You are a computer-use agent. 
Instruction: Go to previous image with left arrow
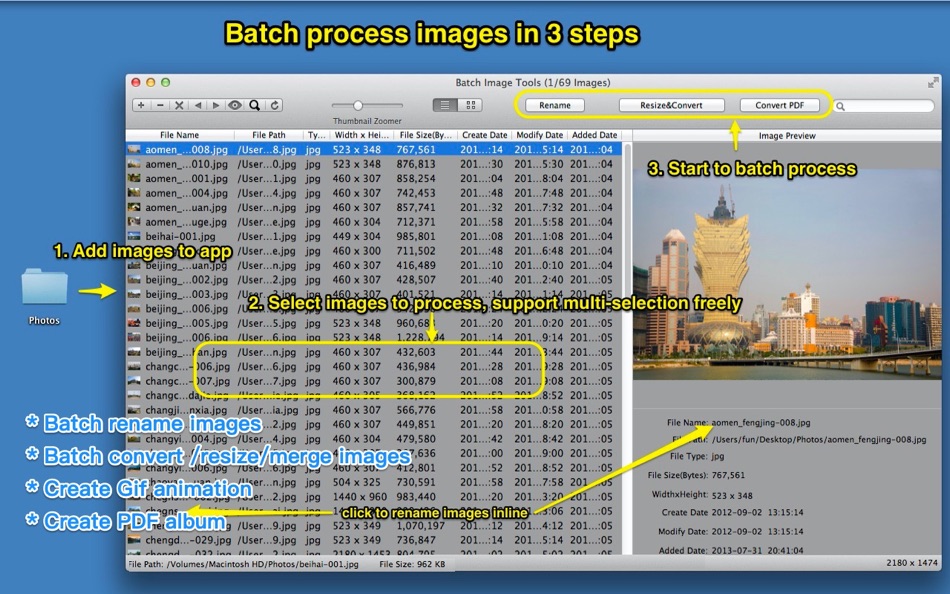pyautogui.click(x=198, y=105)
